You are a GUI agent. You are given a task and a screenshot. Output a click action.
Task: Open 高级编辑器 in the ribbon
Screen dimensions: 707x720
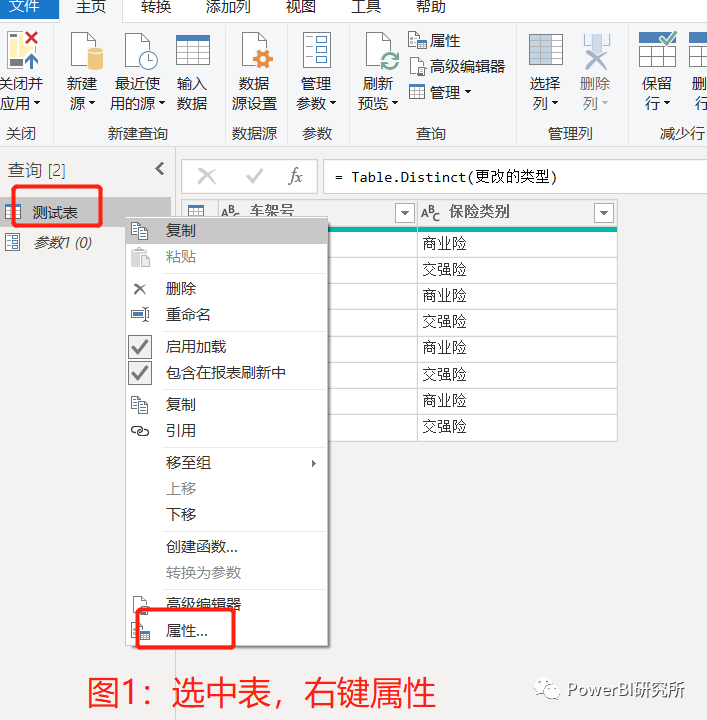tap(457, 66)
